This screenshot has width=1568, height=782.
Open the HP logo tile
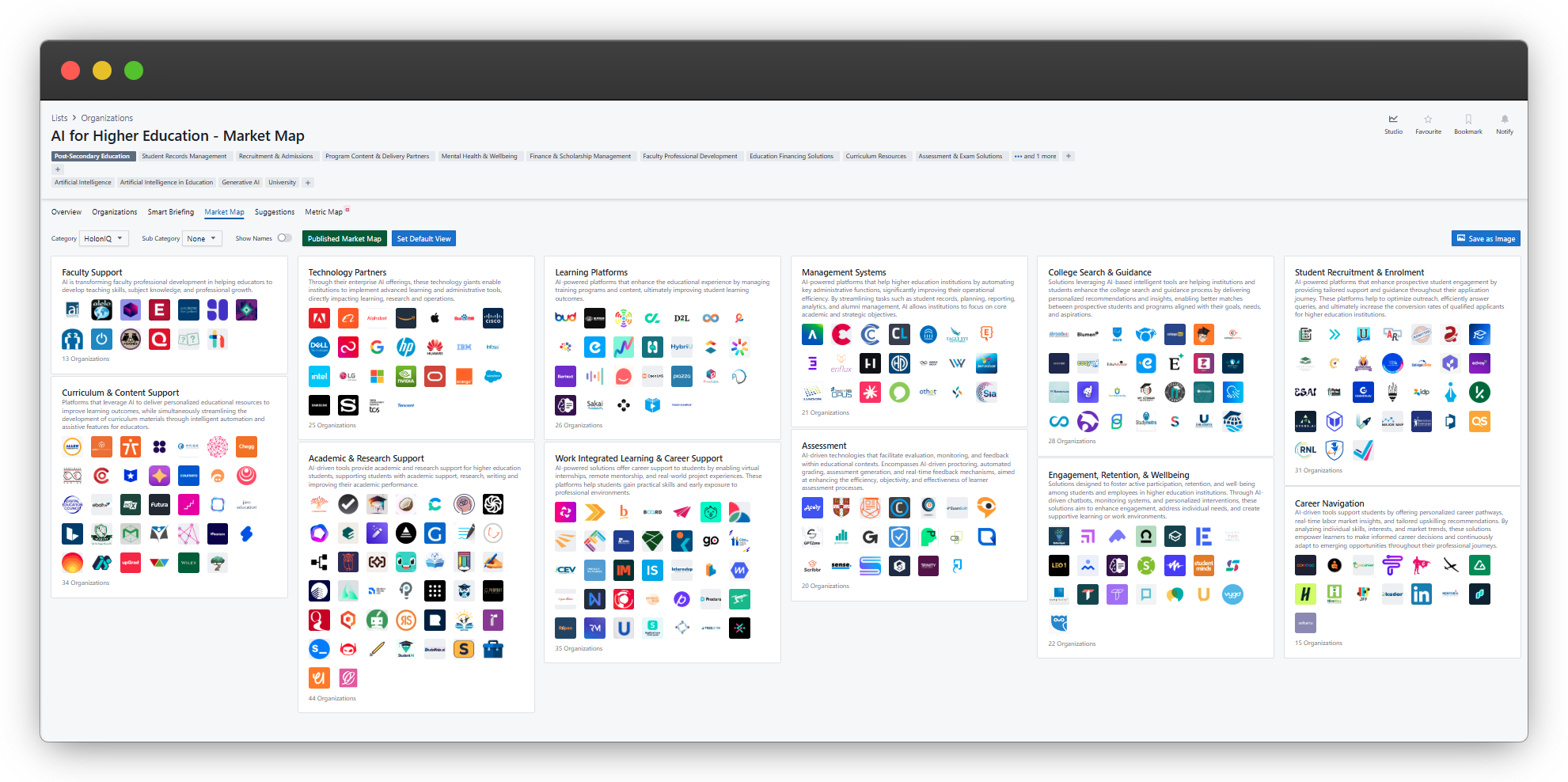(406, 347)
